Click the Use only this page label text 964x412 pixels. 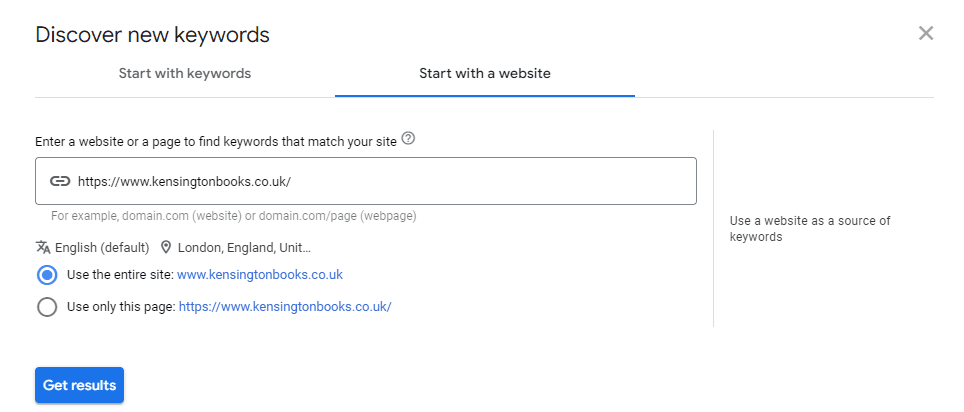122,307
